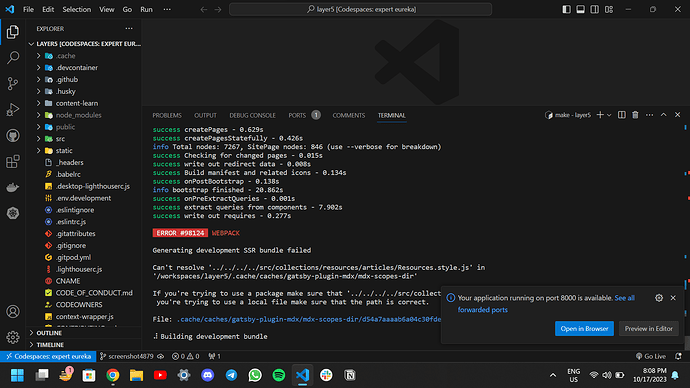The height and width of the screenshot is (388, 690).
Task: Toggle Go Live server
Action: 651,356
